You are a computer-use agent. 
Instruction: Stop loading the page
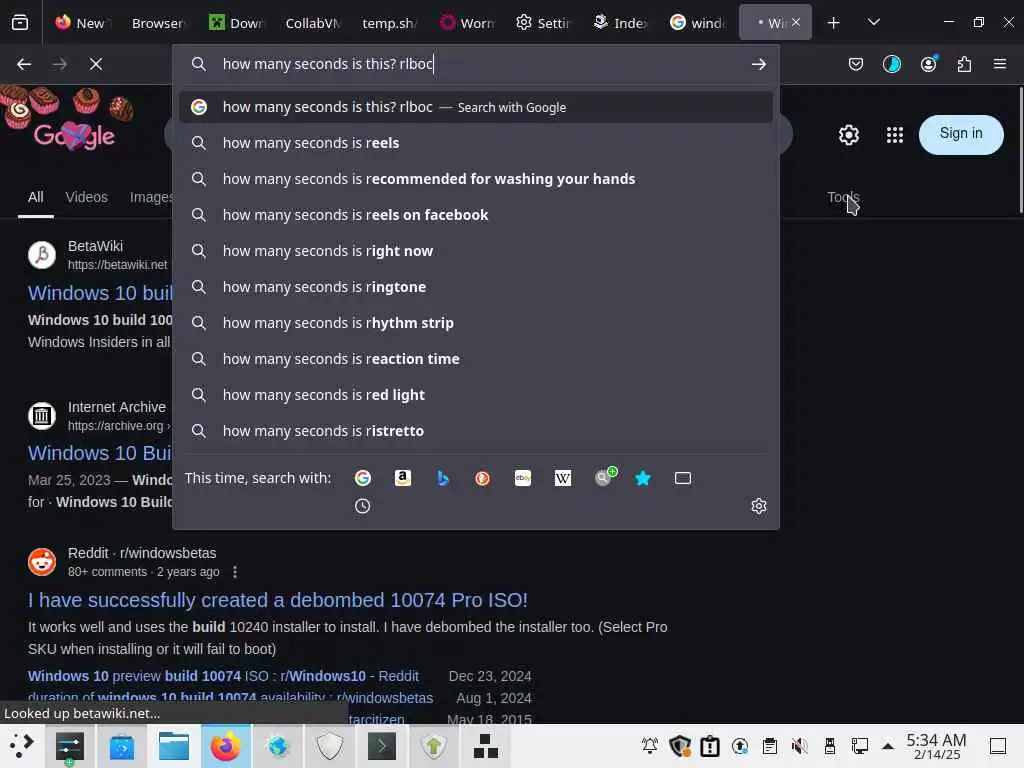click(96, 64)
